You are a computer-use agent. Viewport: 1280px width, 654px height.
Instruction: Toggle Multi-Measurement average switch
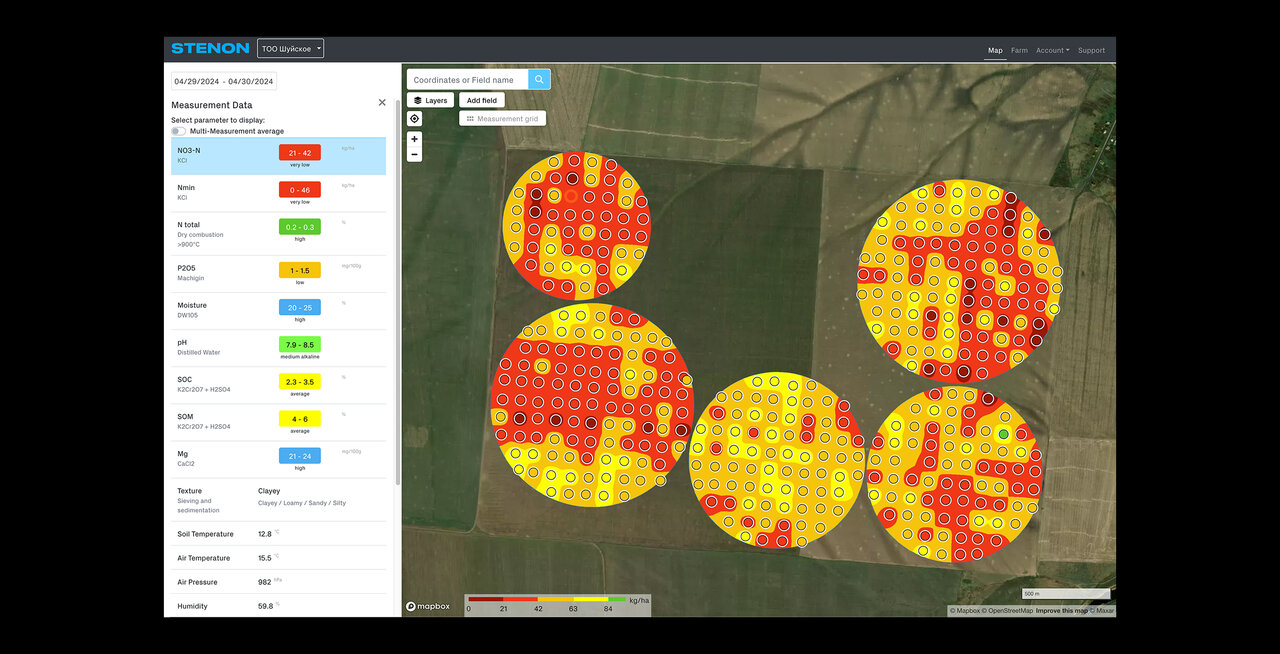point(178,131)
